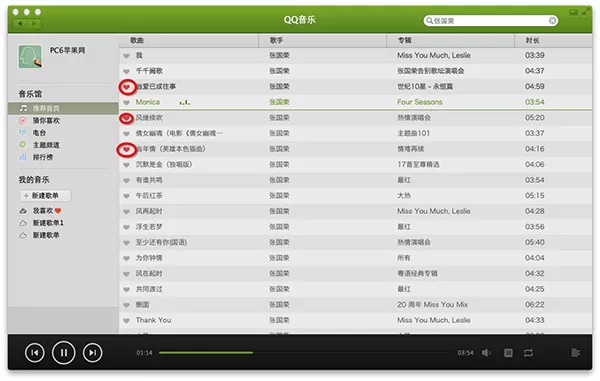Screen dimensions: 600x381
Task: Unlike the song 当年情
Action: click(x=126, y=150)
